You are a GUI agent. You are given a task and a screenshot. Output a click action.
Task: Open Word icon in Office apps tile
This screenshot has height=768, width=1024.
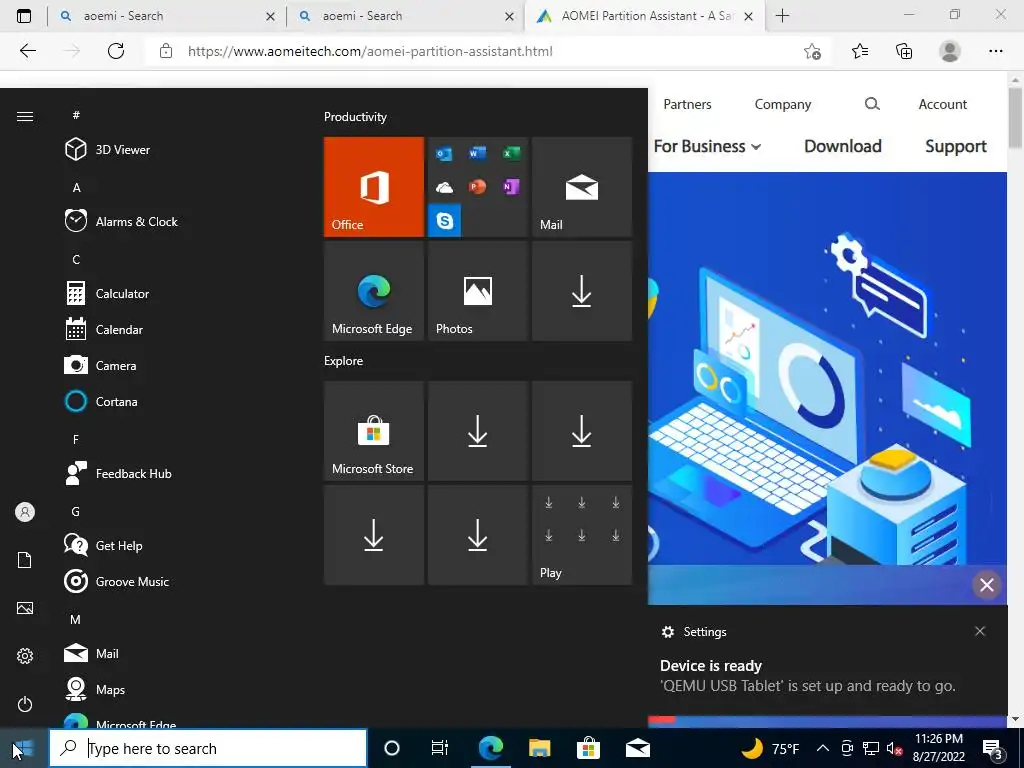[x=477, y=153]
